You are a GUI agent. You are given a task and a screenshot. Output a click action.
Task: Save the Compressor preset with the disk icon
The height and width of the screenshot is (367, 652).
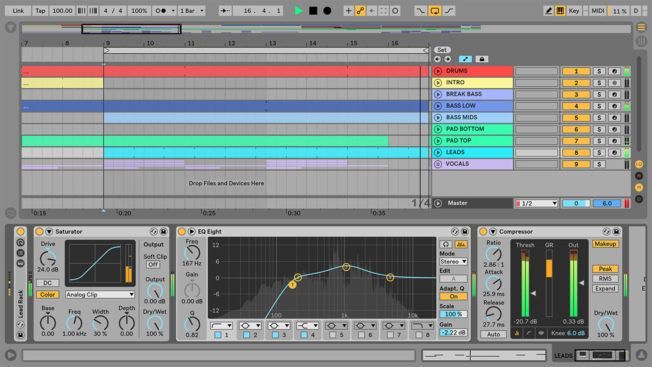click(x=616, y=232)
